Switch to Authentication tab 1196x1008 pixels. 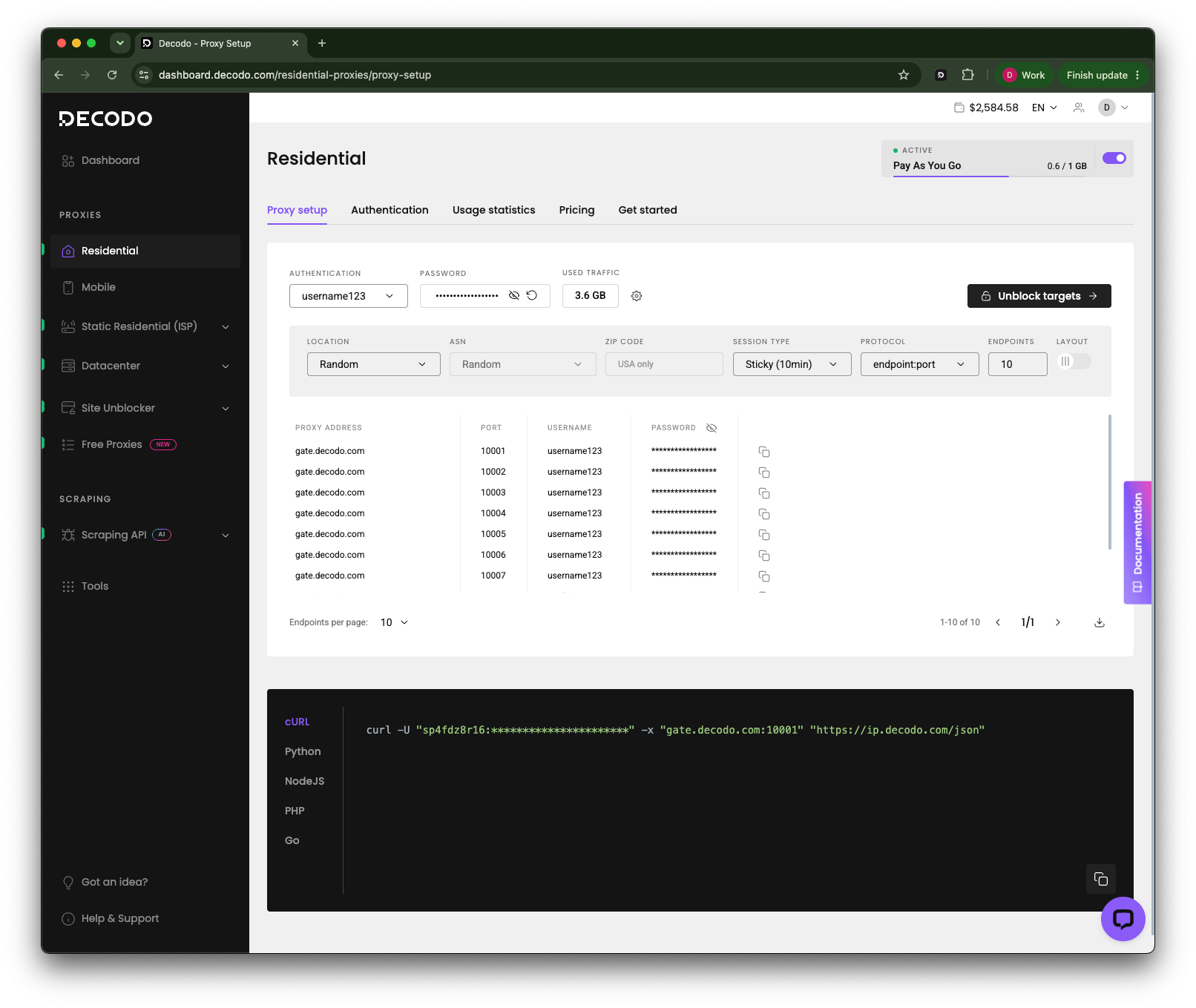[390, 210]
